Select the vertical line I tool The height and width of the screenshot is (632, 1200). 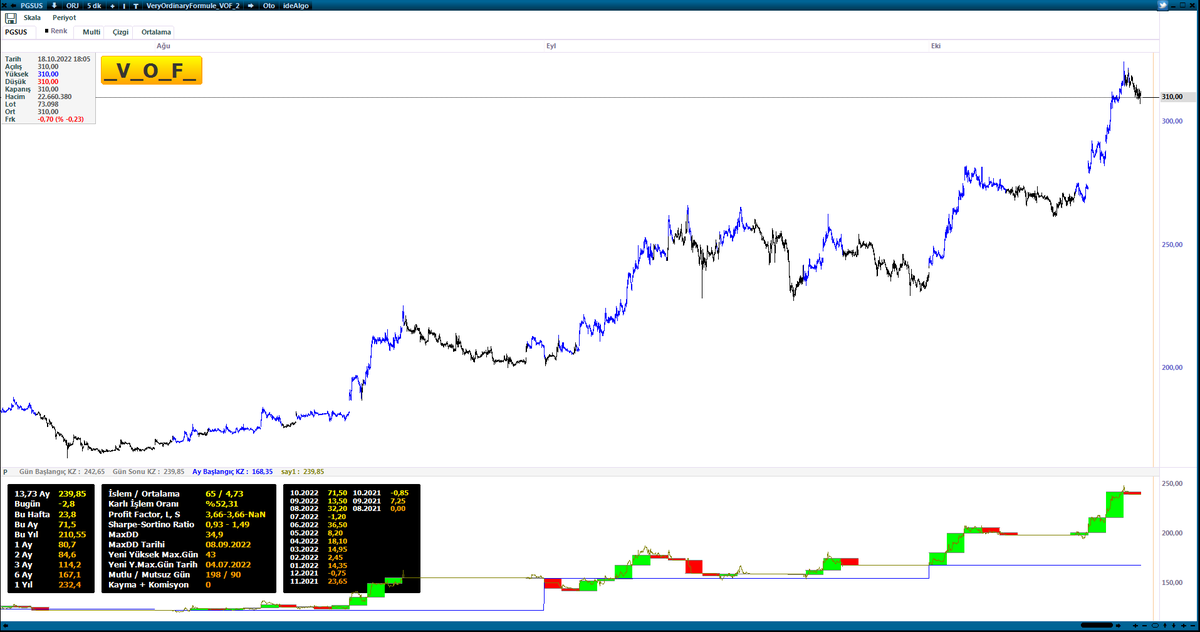pos(124,6)
